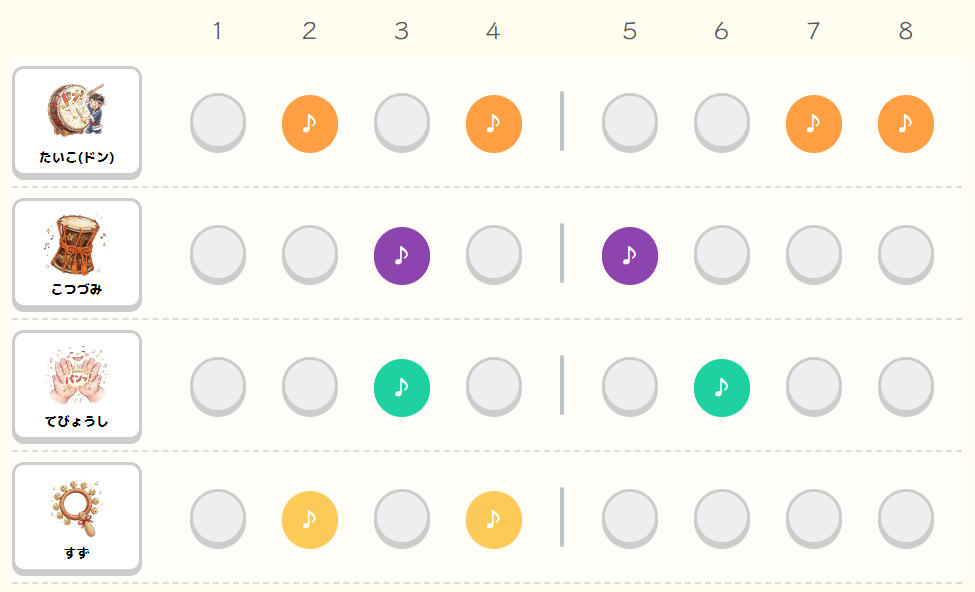975x592 pixels.
Task: Enable the たいこ step at beat 1
Action: point(218,122)
